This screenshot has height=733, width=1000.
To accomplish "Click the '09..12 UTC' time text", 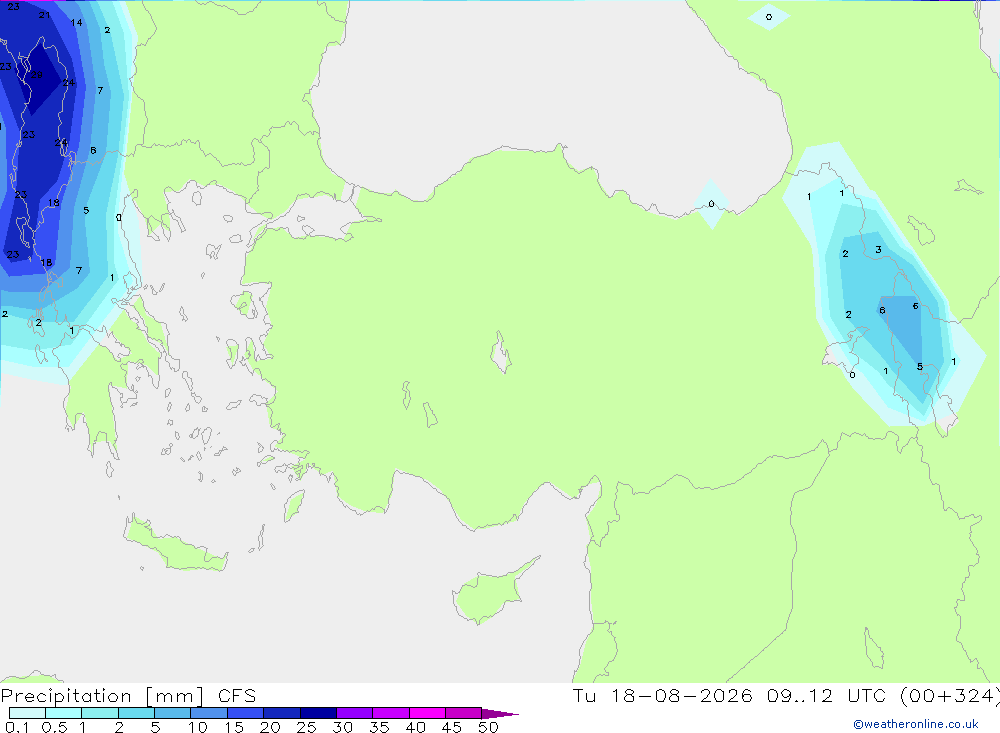I will (826, 695).
